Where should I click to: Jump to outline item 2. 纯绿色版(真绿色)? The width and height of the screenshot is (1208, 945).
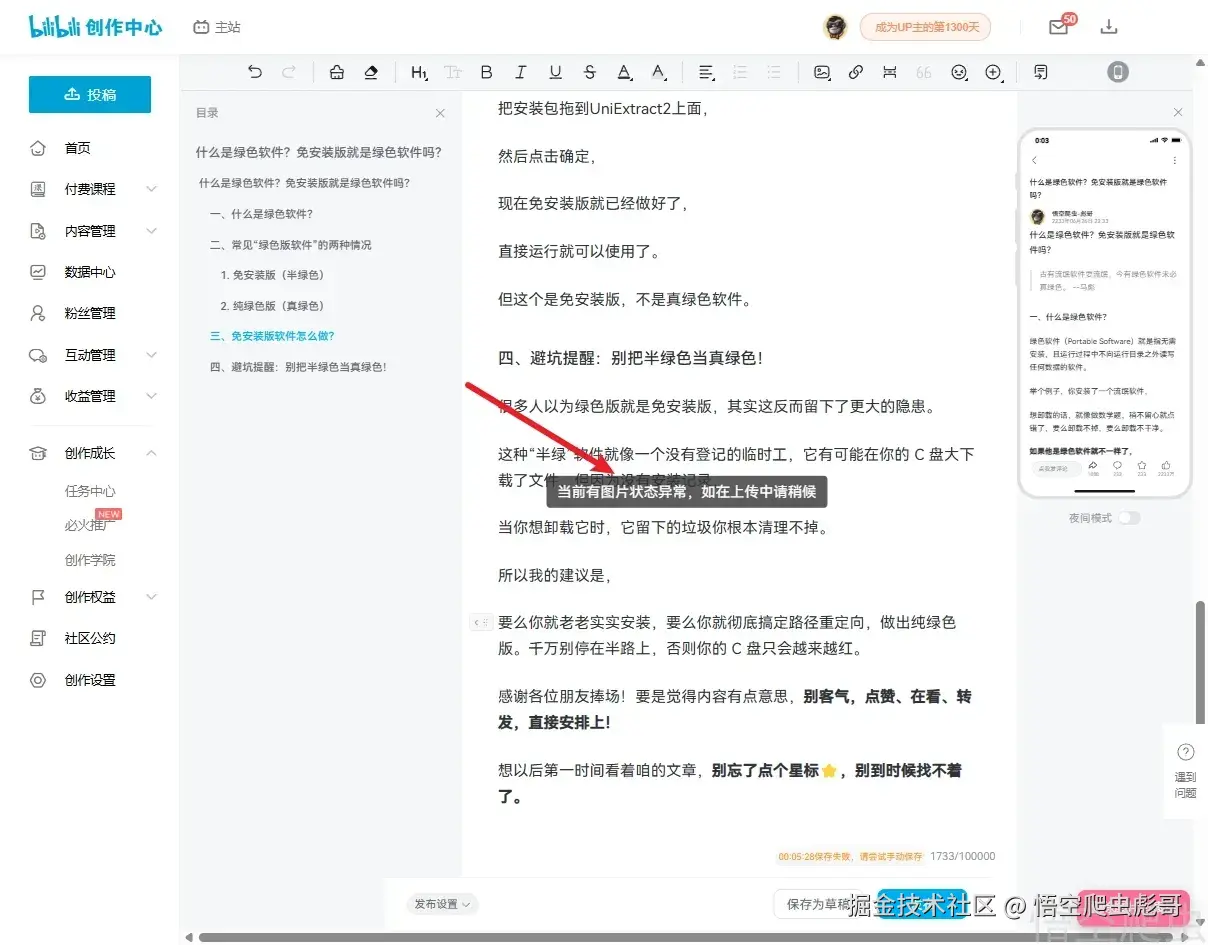pyautogui.click(x=272, y=305)
